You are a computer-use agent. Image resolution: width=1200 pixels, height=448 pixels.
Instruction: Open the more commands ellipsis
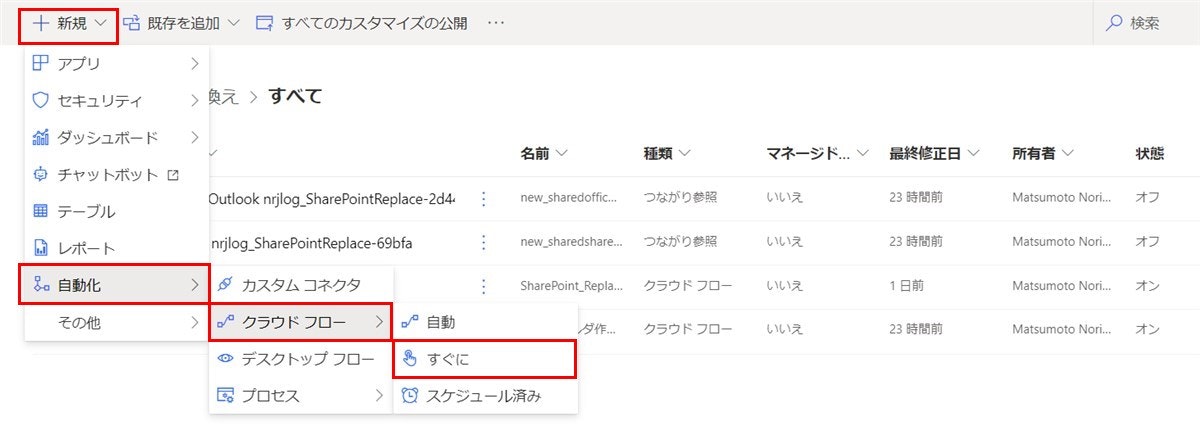[496, 22]
